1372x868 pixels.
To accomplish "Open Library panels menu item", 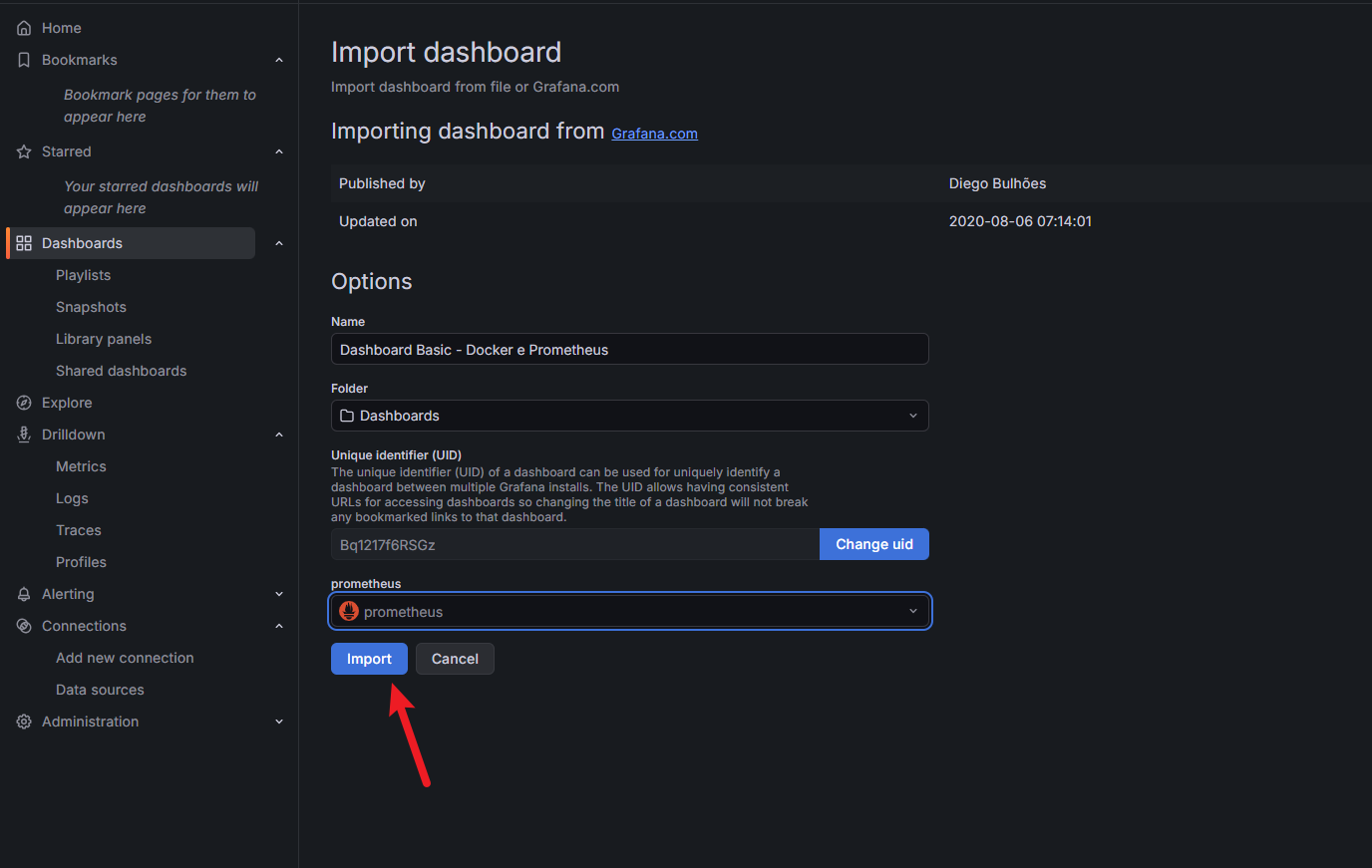I will point(104,339).
